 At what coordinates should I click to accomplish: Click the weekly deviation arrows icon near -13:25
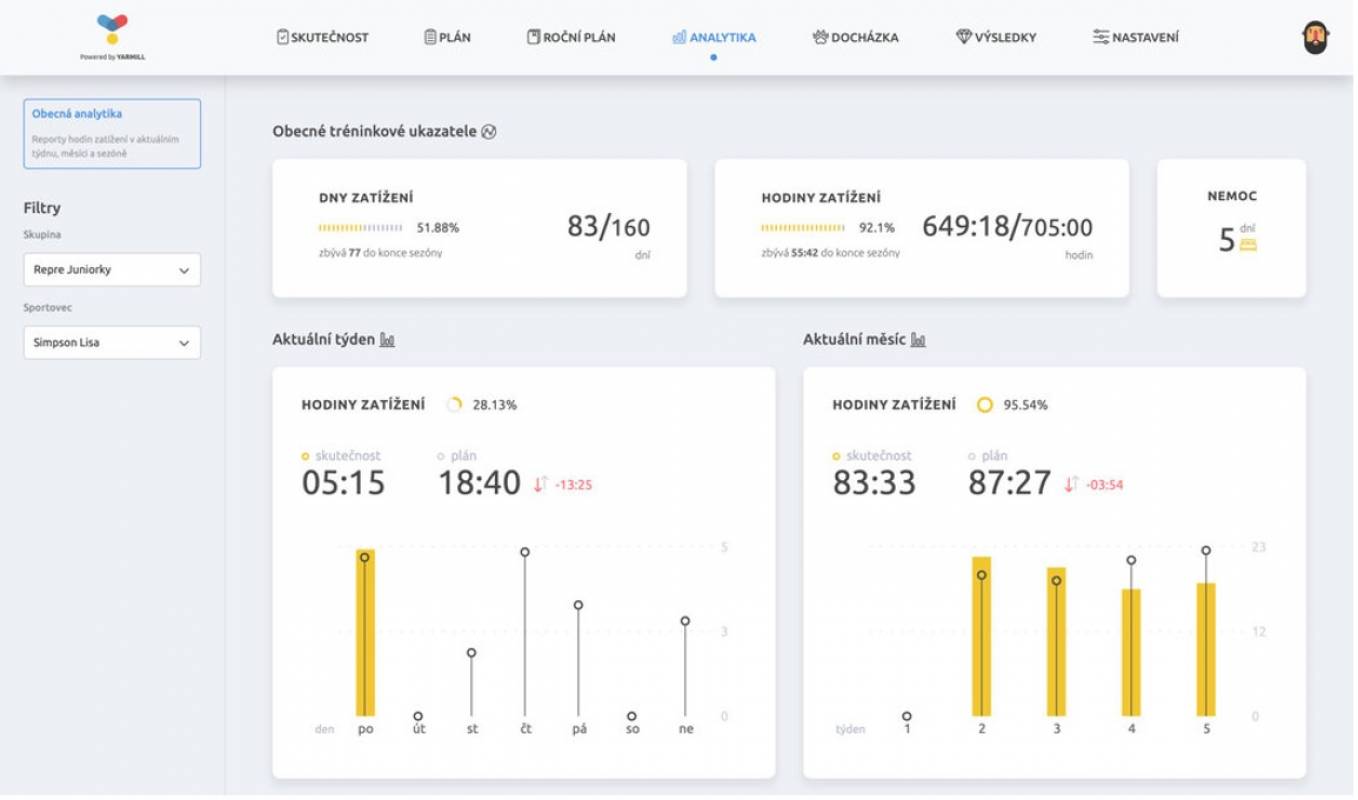point(540,485)
